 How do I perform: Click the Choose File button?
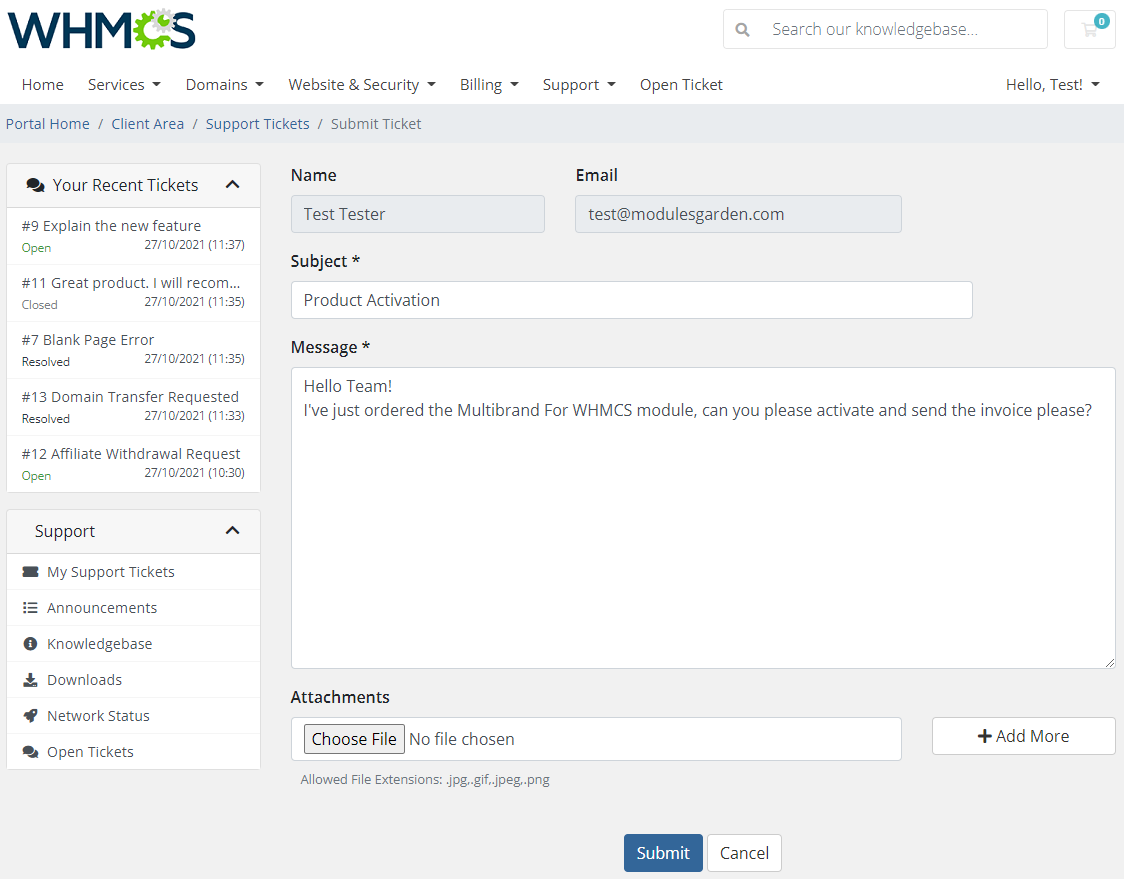coord(354,739)
